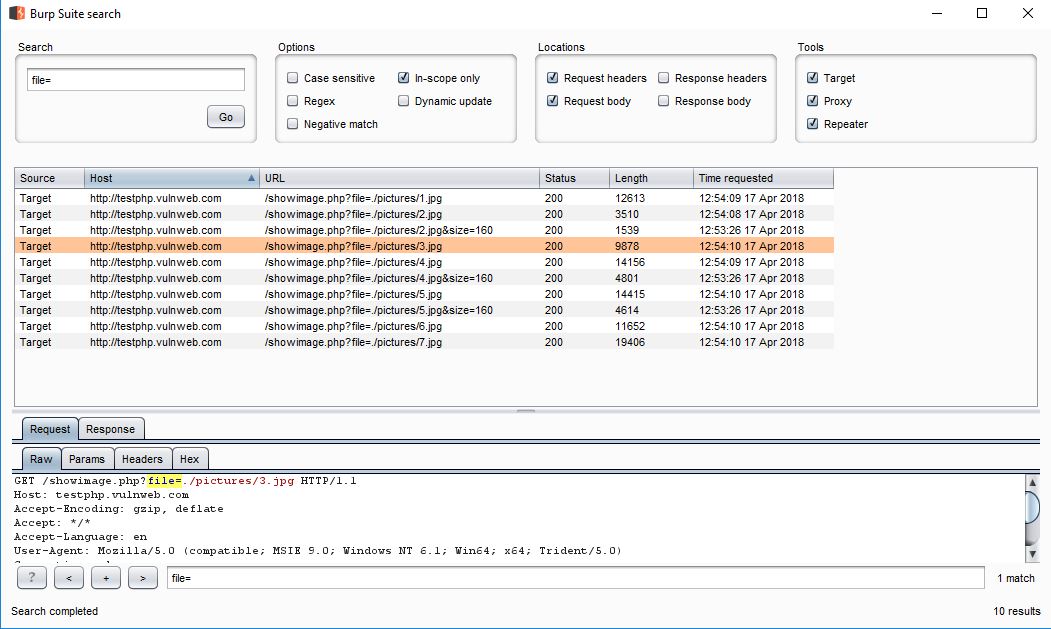Click the 1 match indicator
Image resolution: width=1051 pixels, height=629 pixels.
(x=1015, y=578)
